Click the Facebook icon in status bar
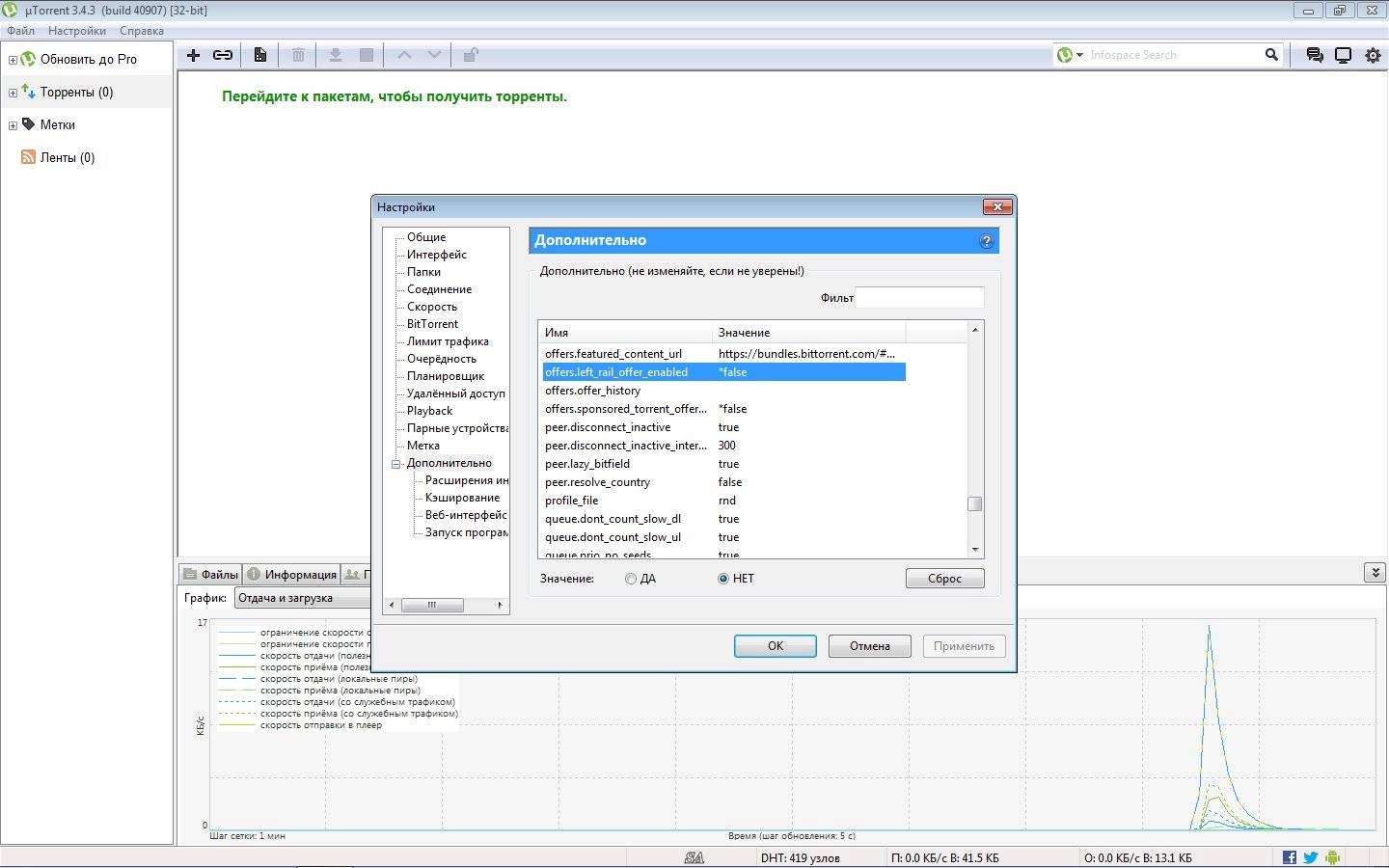 [1289, 856]
